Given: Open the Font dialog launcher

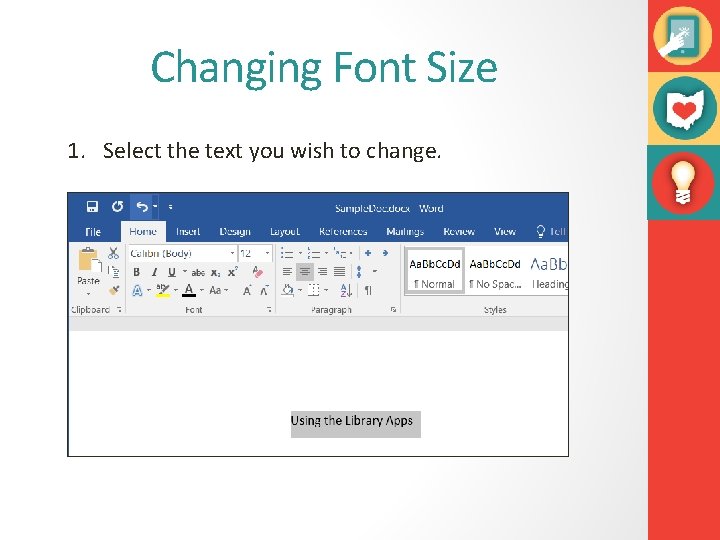Looking at the screenshot, I should click(x=269, y=310).
